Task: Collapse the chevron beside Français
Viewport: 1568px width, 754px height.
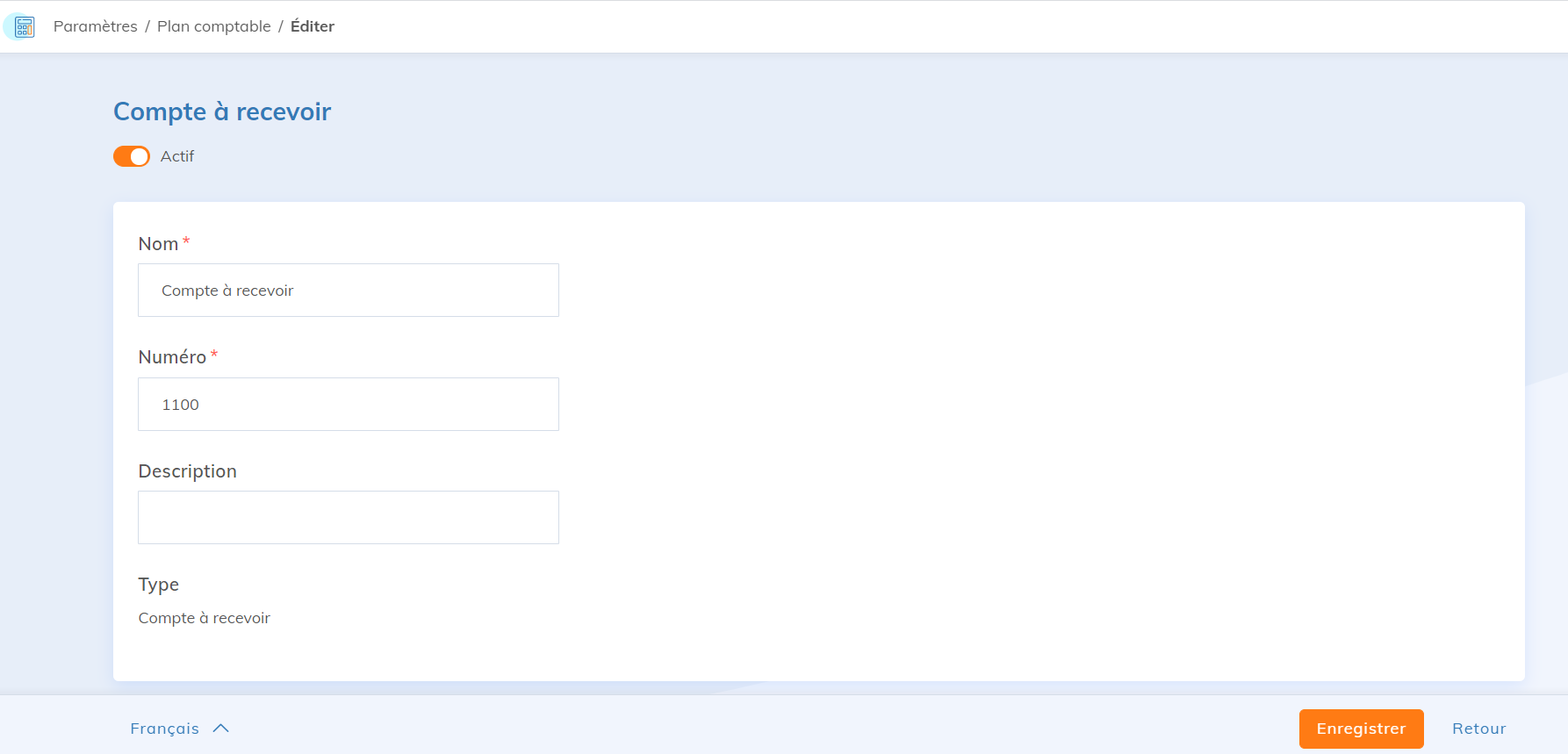Action: click(221, 728)
